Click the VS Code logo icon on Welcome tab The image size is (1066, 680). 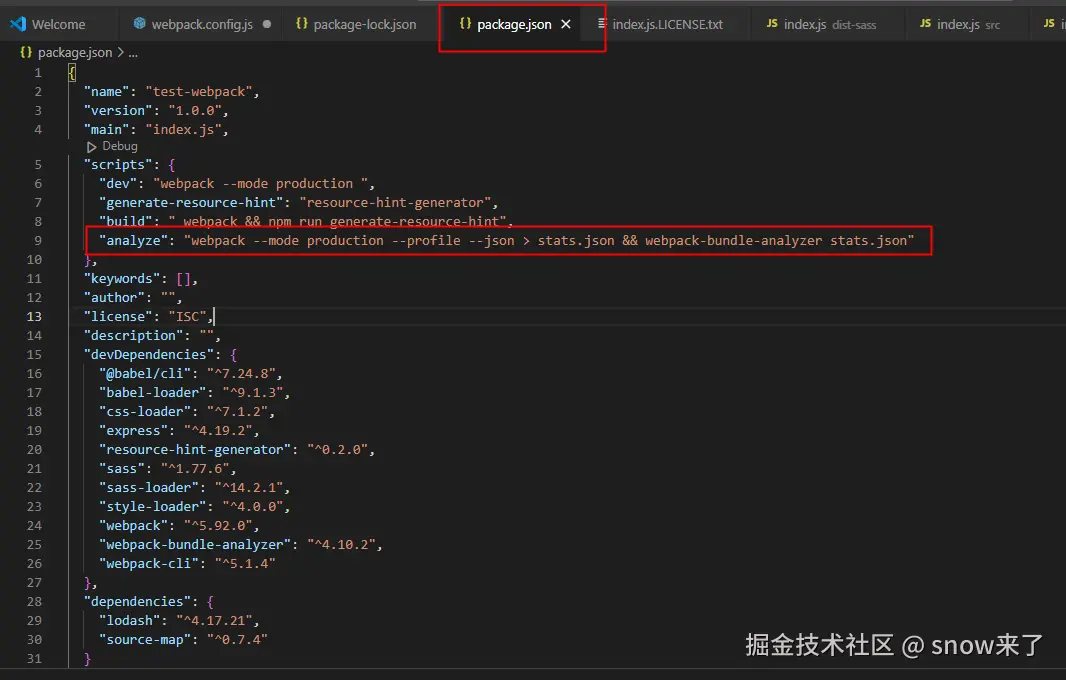[x=18, y=24]
